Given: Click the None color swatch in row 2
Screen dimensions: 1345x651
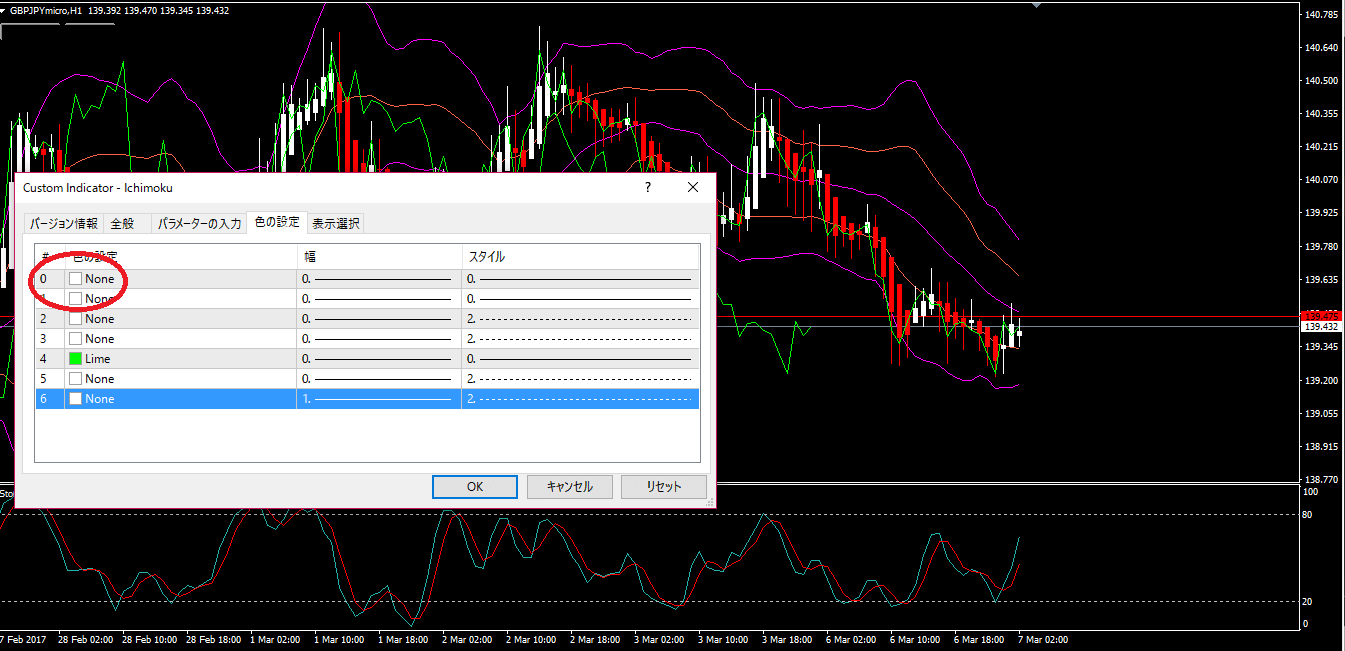Looking at the screenshot, I should (x=75, y=319).
